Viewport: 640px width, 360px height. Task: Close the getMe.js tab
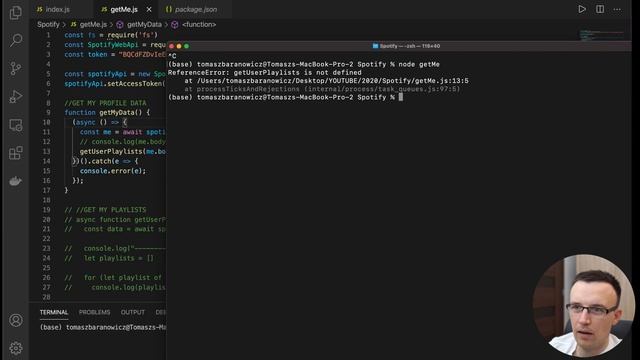[x=149, y=9]
